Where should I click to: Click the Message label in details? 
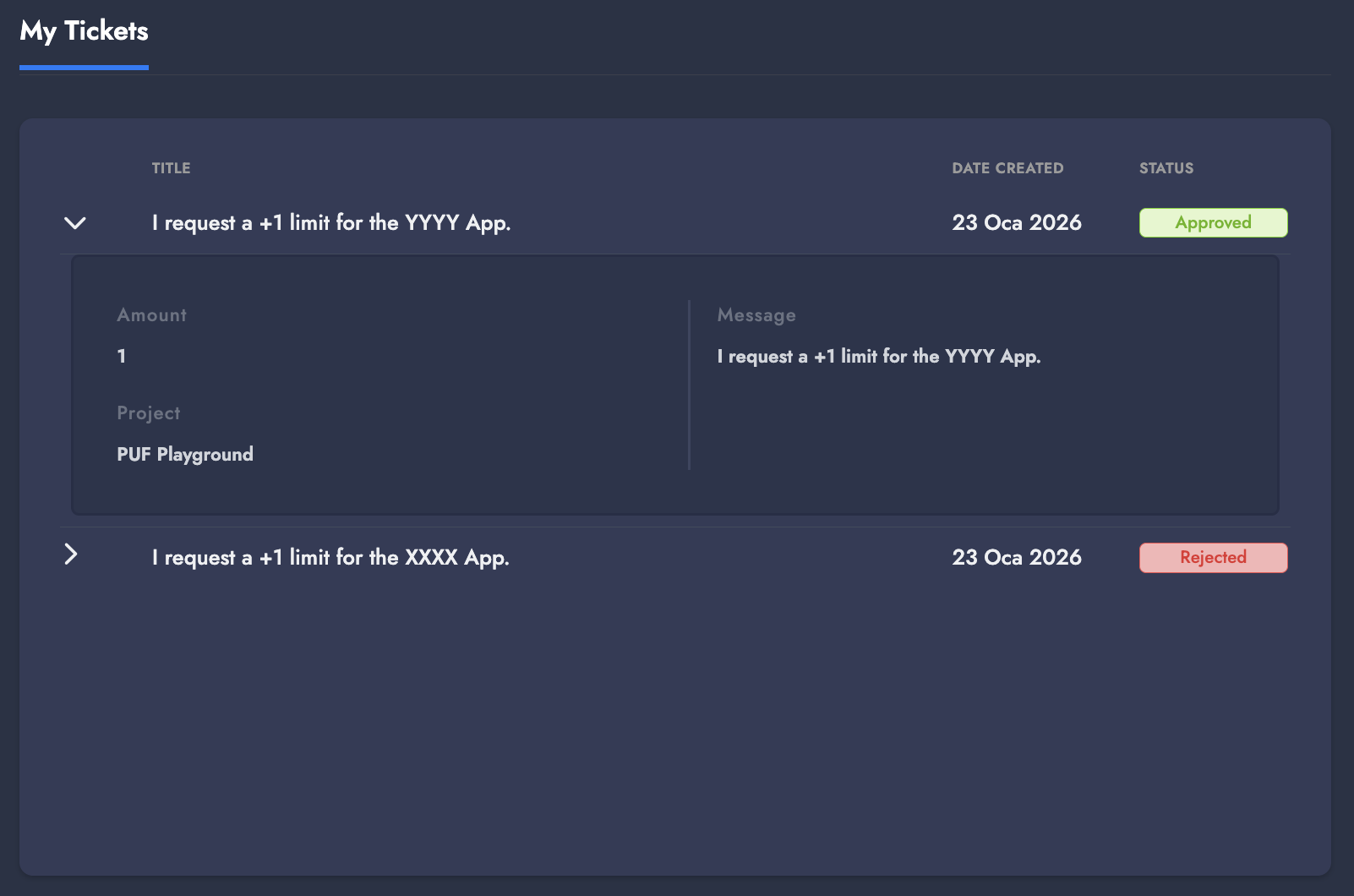[x=756, y=315]
